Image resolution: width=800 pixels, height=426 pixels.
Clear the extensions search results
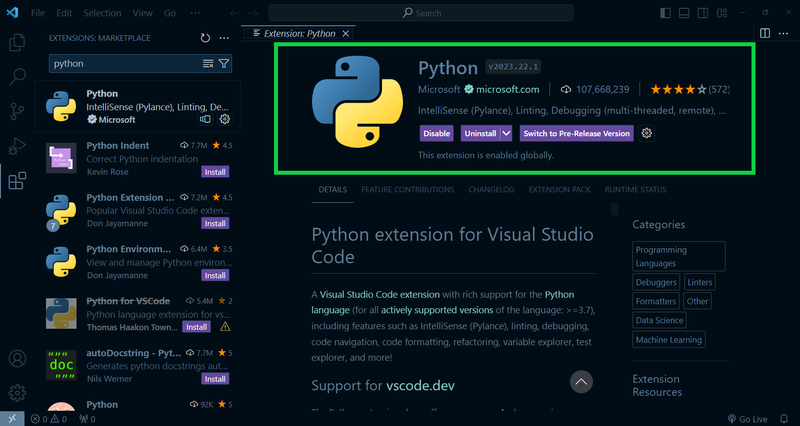coord(208,64)
